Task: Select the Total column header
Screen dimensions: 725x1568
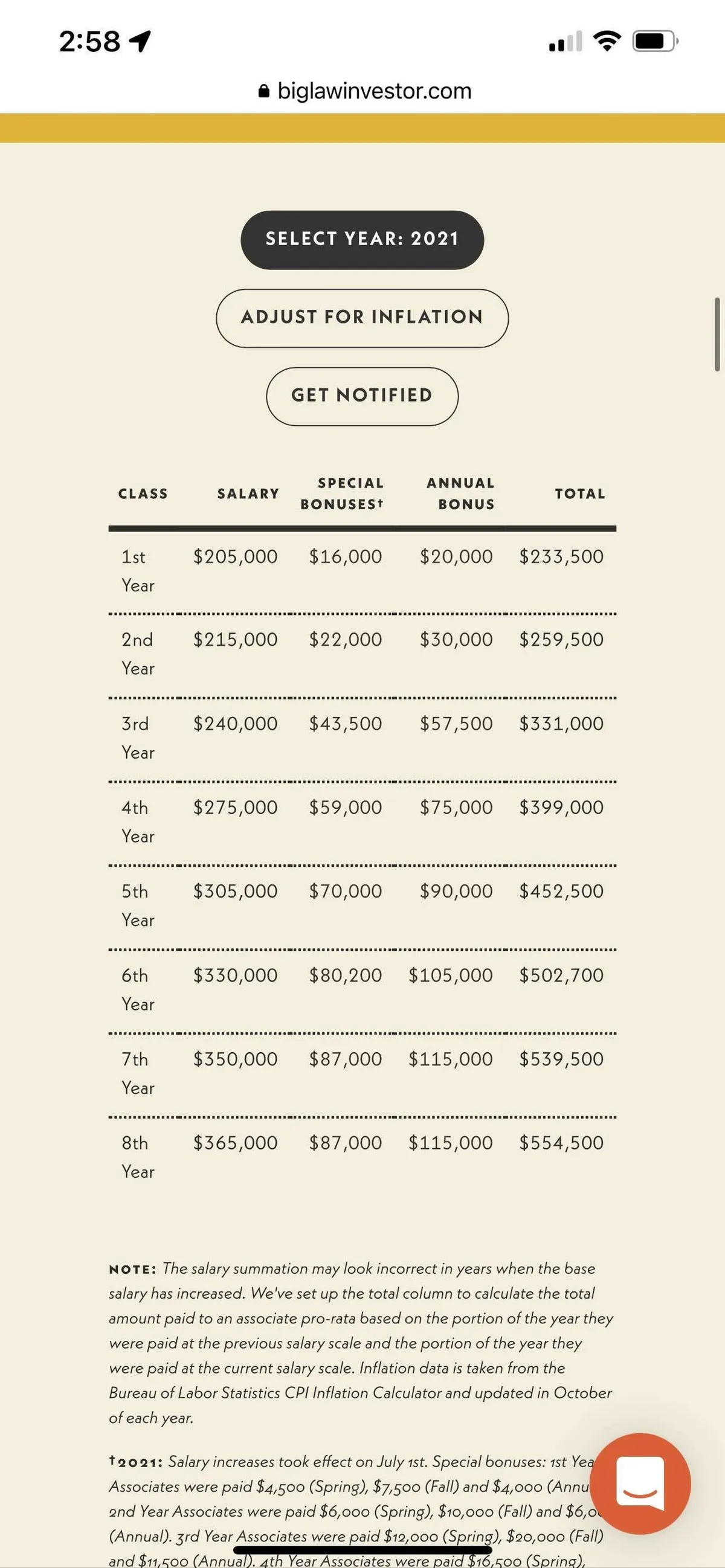Action: pos(579,493)
